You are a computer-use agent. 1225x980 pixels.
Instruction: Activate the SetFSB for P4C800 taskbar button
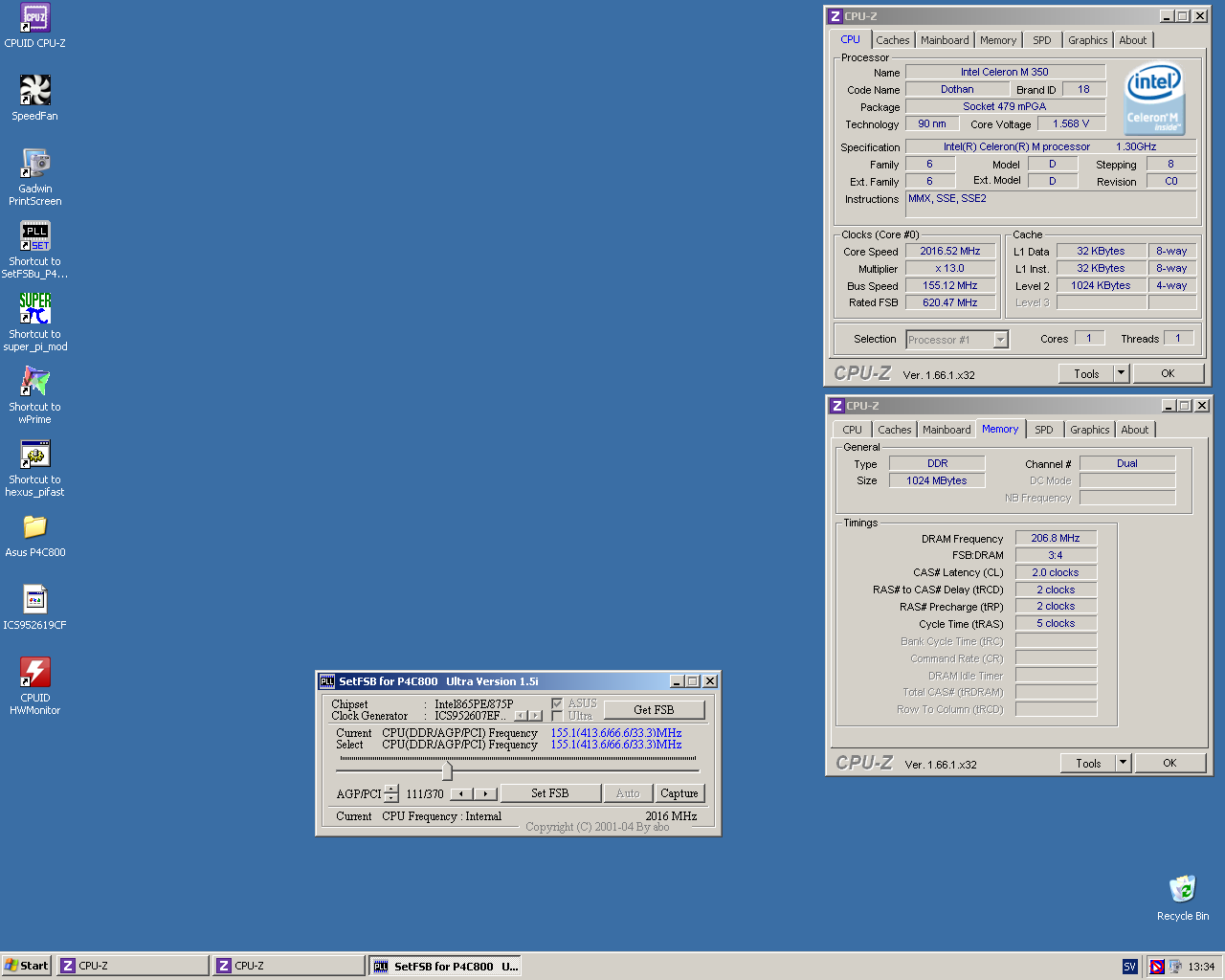[x=445, y=966]
